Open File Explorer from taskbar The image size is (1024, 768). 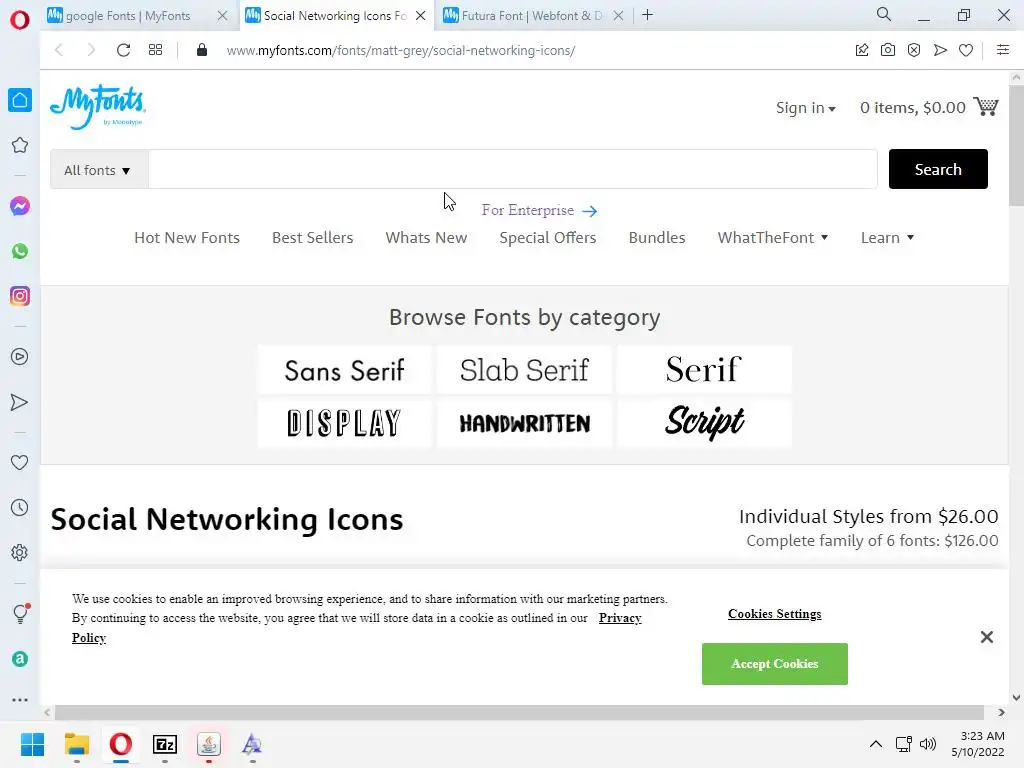click(76, 744)
